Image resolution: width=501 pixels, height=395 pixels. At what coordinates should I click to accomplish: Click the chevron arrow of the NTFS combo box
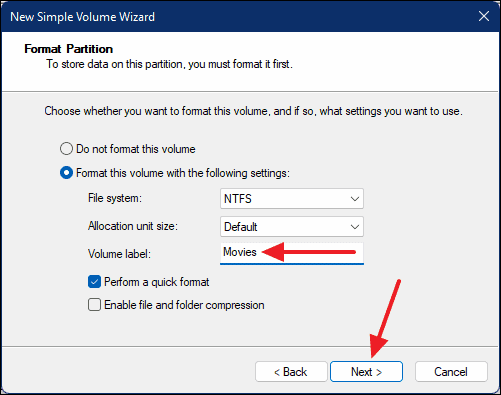click(x=355, y=199)
